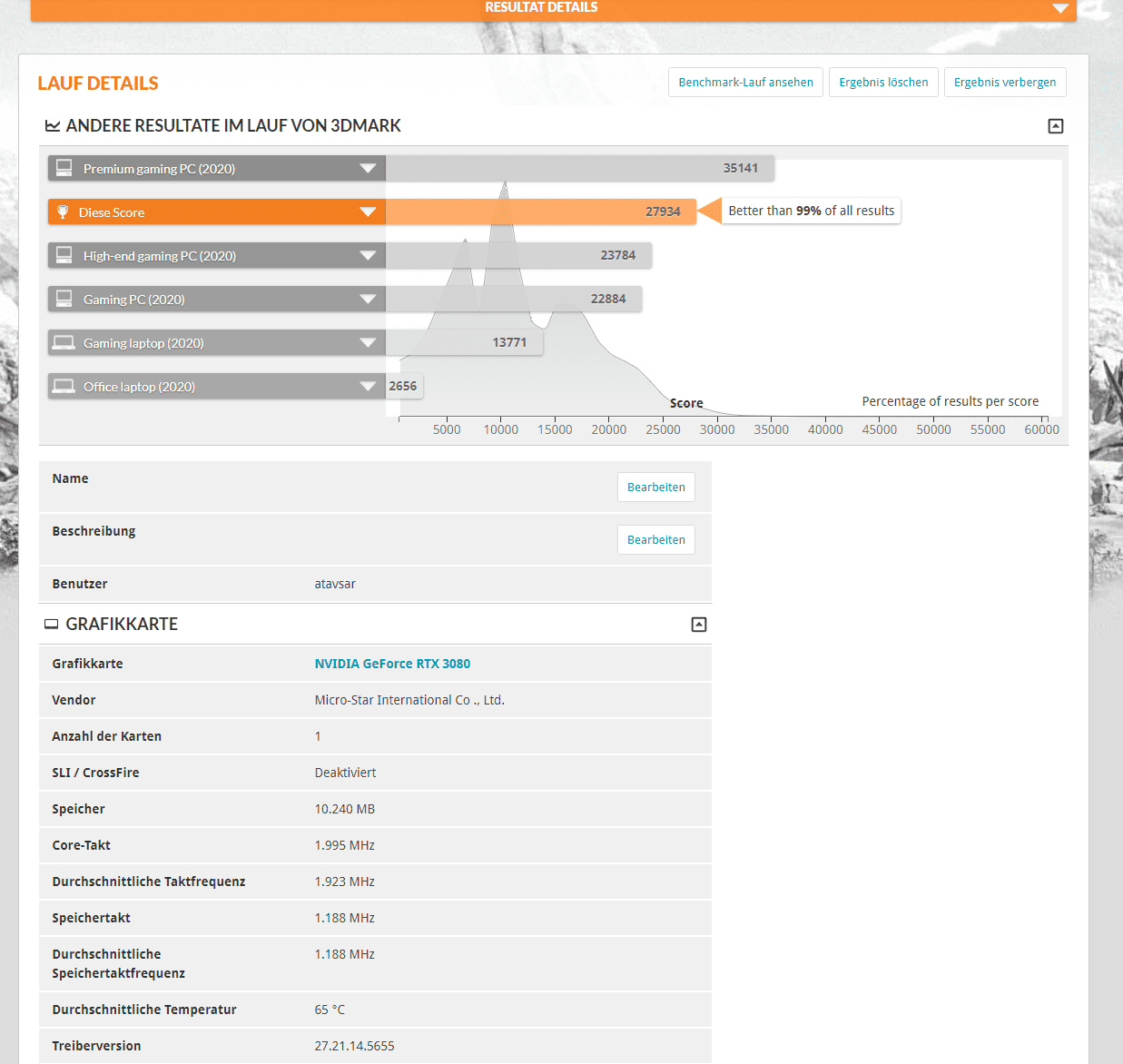Select the Gaming PC score bar 22884
The height and width of the screenshot is (1064, 1123).
(514, 300)
